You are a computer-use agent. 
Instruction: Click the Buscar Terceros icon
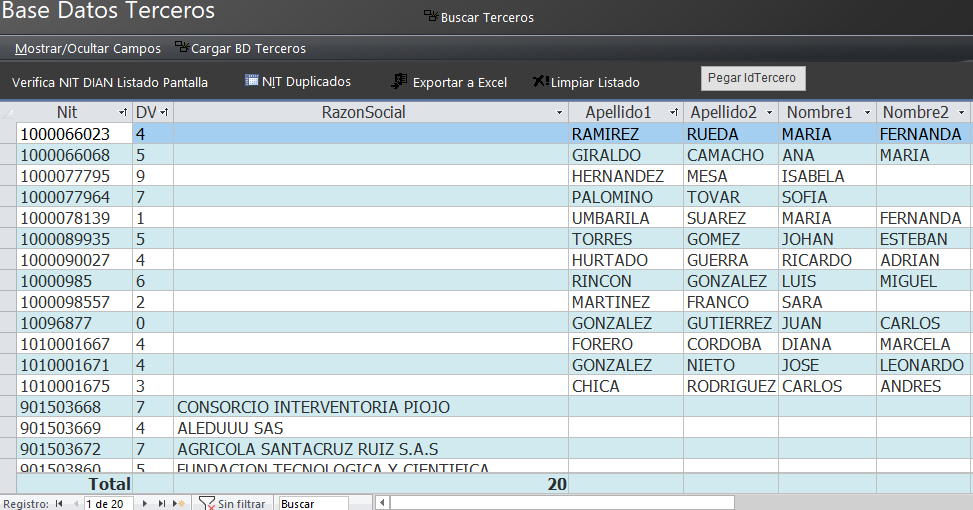(x=430, y=17)
